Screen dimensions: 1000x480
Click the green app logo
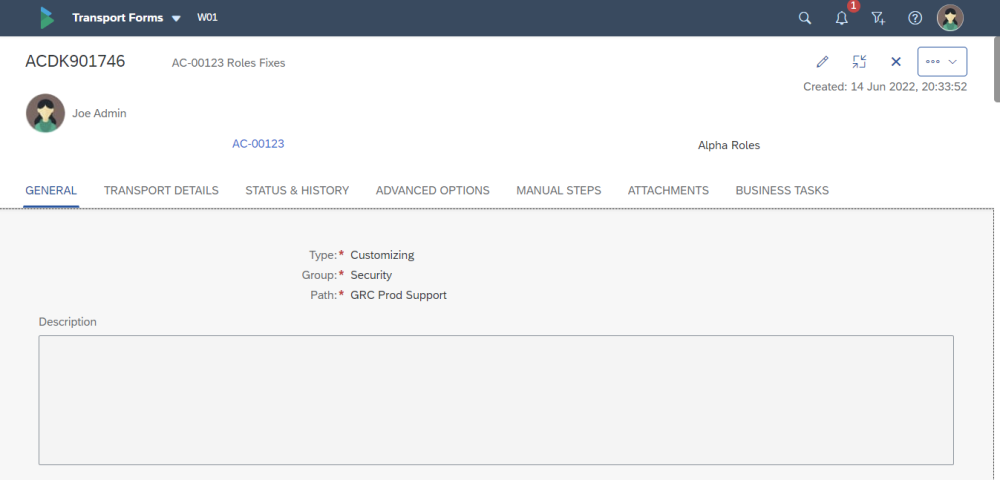(x=46, y=18)
